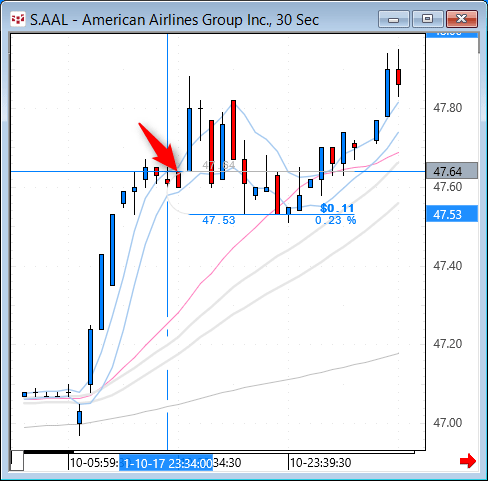Click the 47.80 price axis label
This screenshot has width=488, height=481.
(447, 108)
